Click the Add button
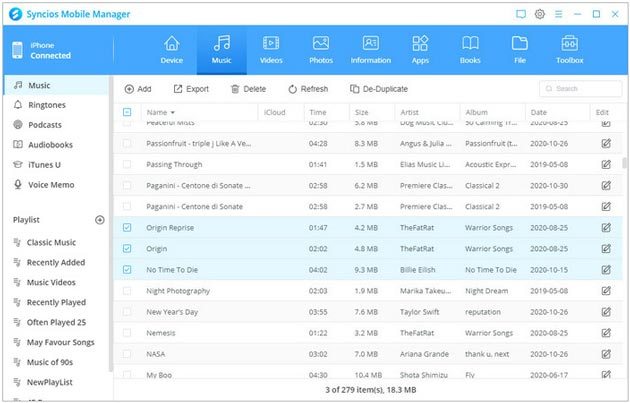 [138, 89]
